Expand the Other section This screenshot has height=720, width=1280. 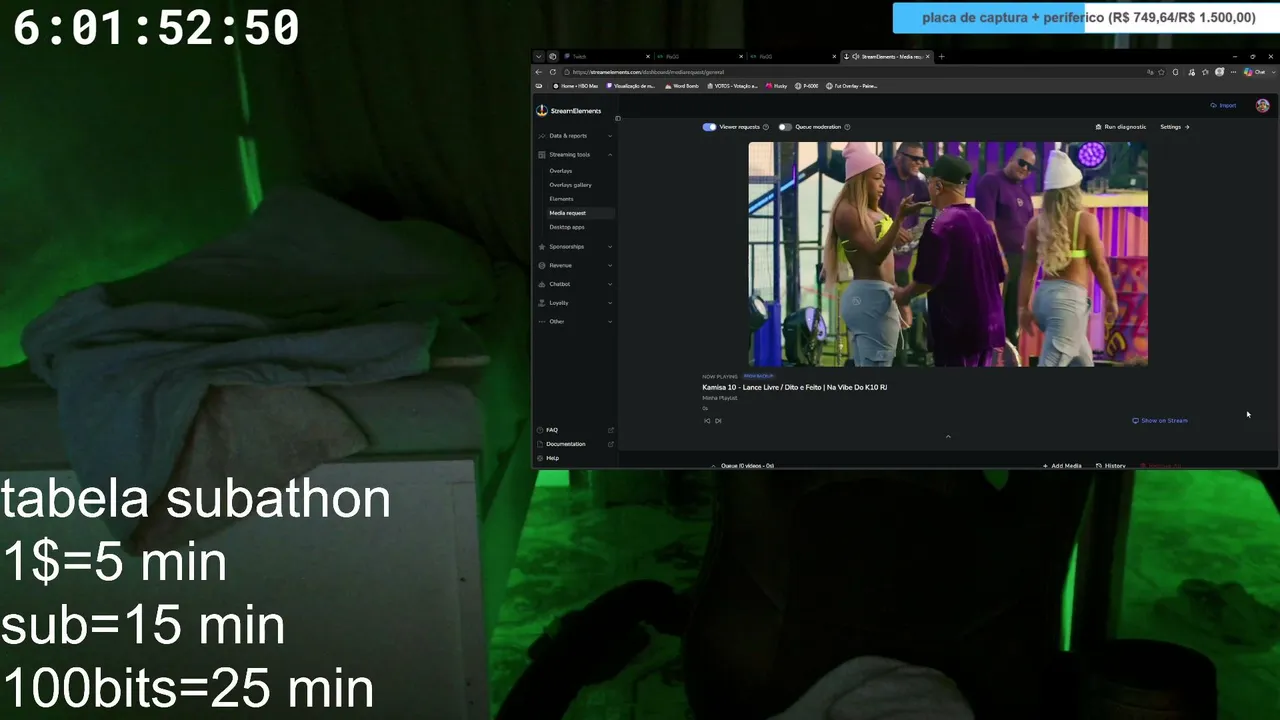(610, 322)
